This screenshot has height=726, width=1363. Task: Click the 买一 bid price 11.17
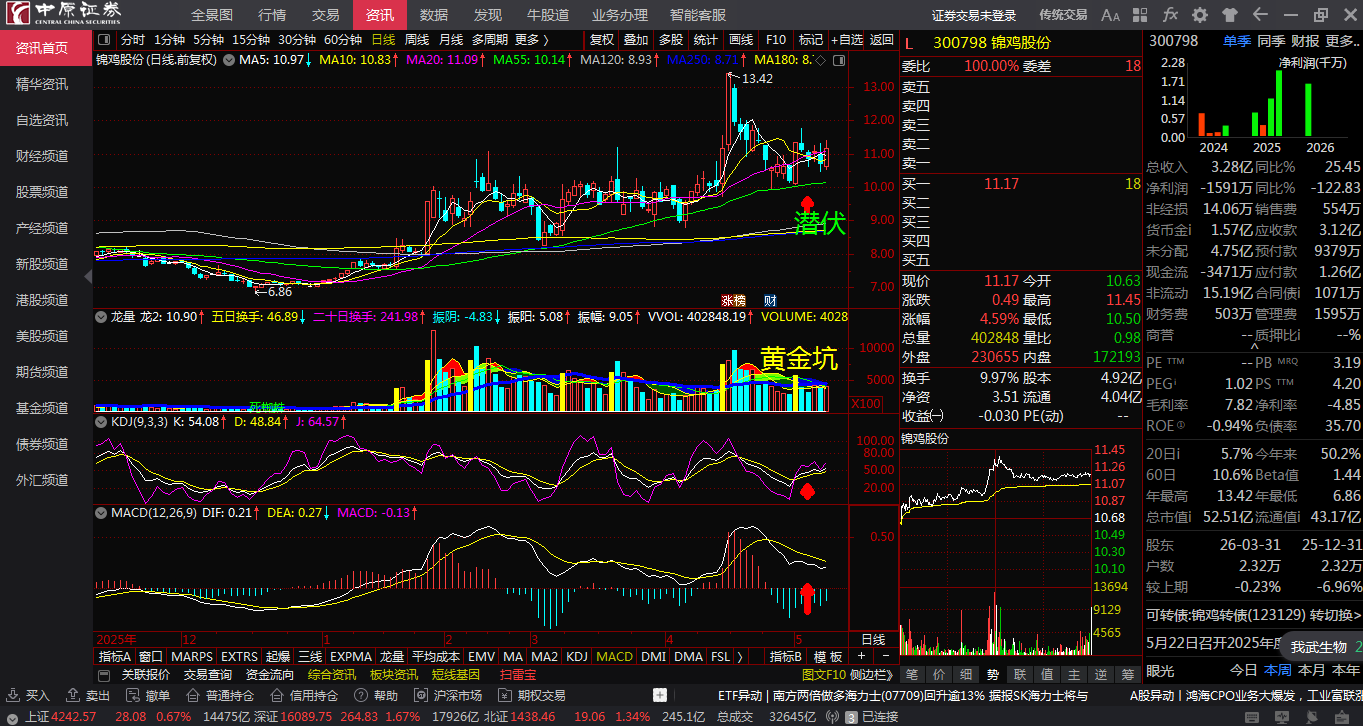pos(1001,183)
